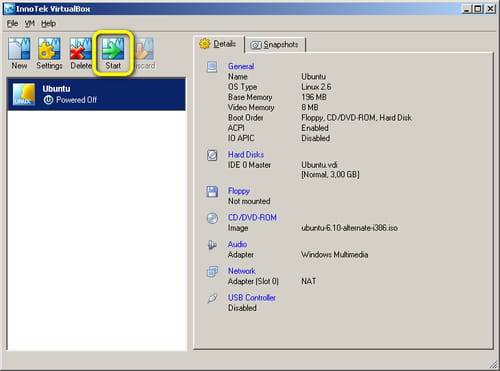This screenshot has height=371, width=500.
Task: Open the Hard Disks settings link
Action: [246, 155]
